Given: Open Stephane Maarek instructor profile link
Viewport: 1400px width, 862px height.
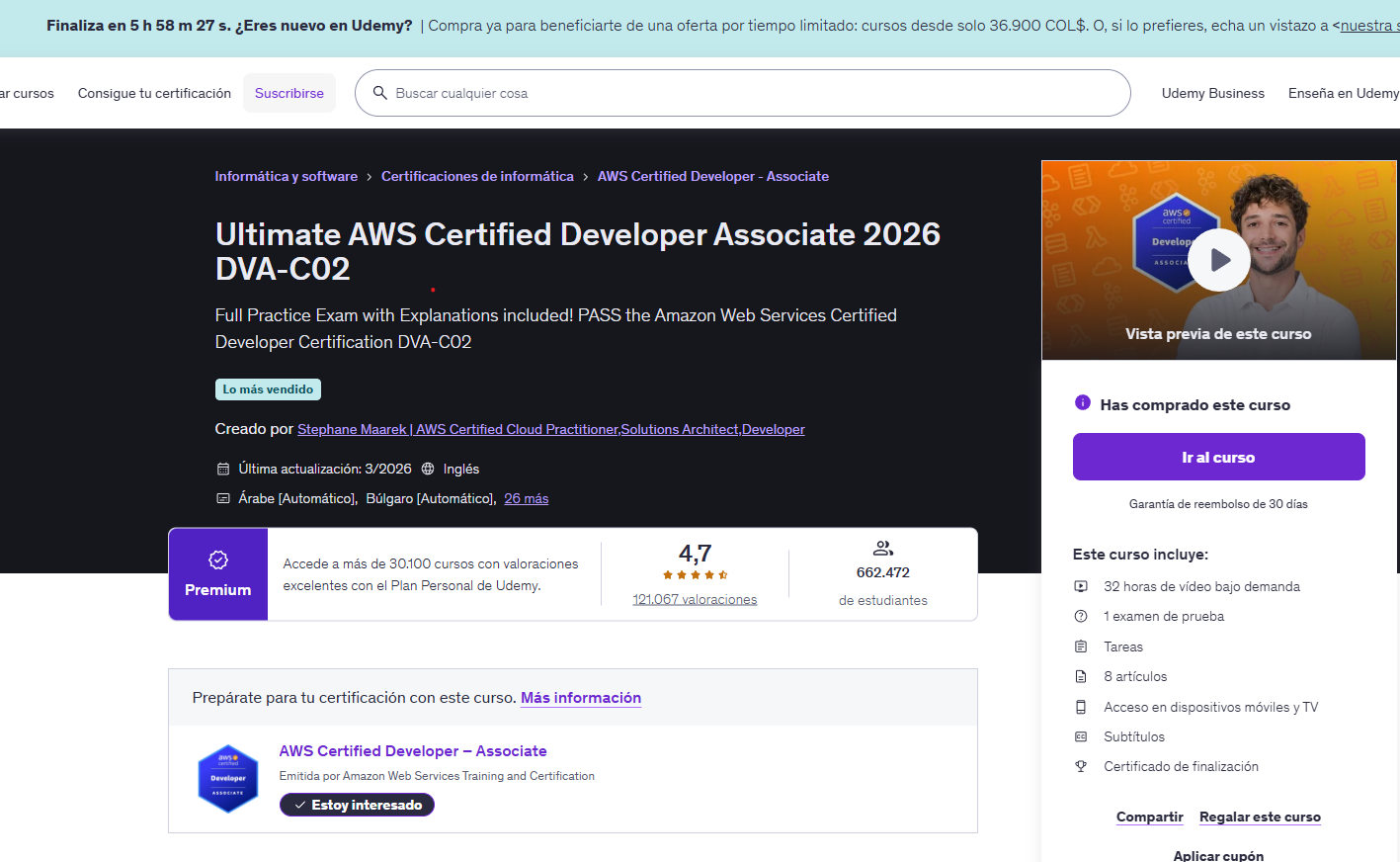Looking at the screenshot, I should (551, 429).
